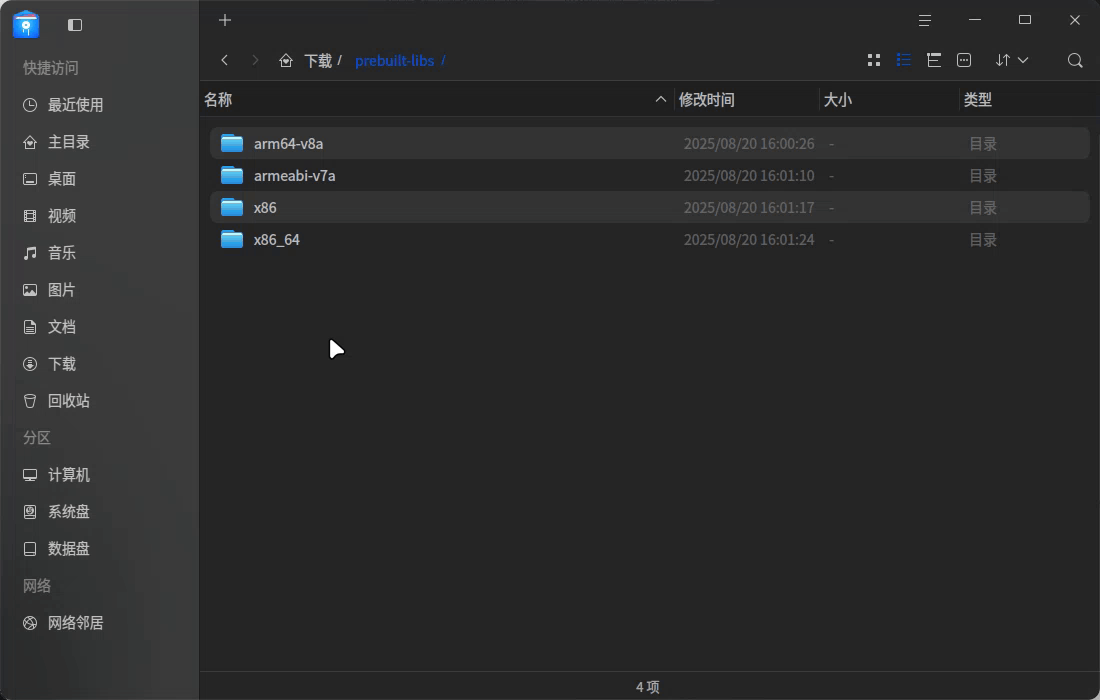Sort by 大小 column header
The height and width of the screenshot is (700, 1100).
pos(838,100)
